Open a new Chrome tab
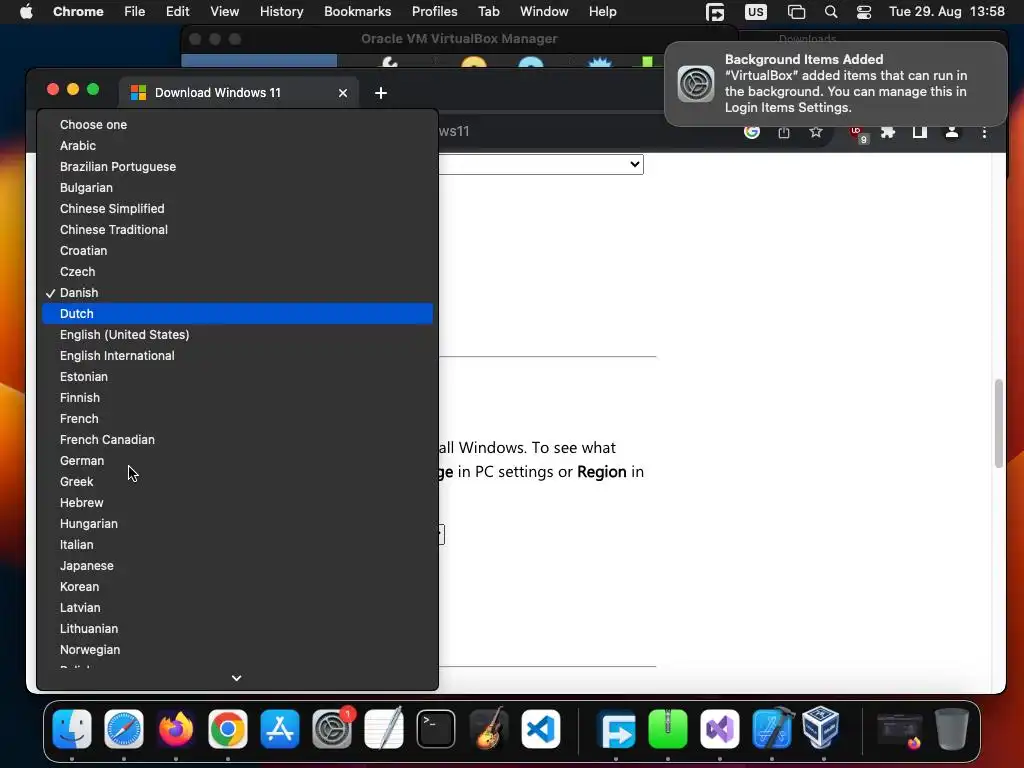Image resolution: width=1024 pixels, height=768 pixels. (381, 93)
